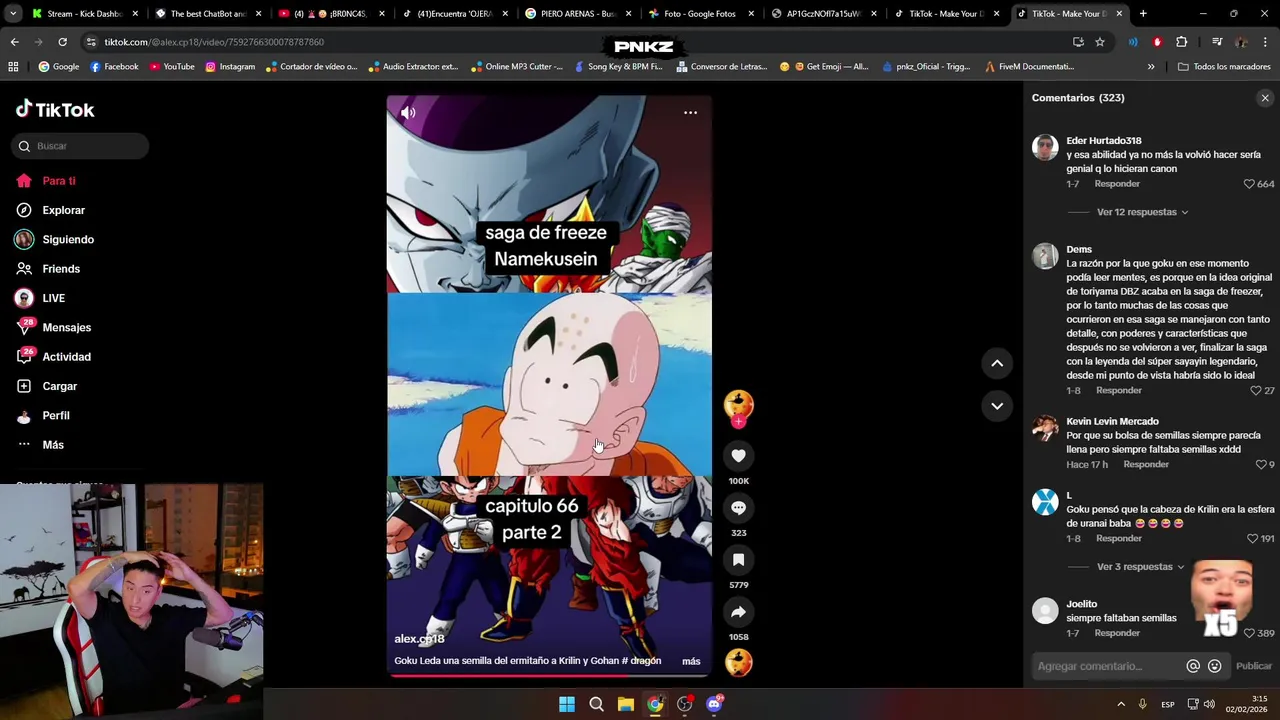The height and width of the screenshot is (720, 1280).
Task: Reply to Eder Hurtado318's comment
Action: [x=1117, y=184]
